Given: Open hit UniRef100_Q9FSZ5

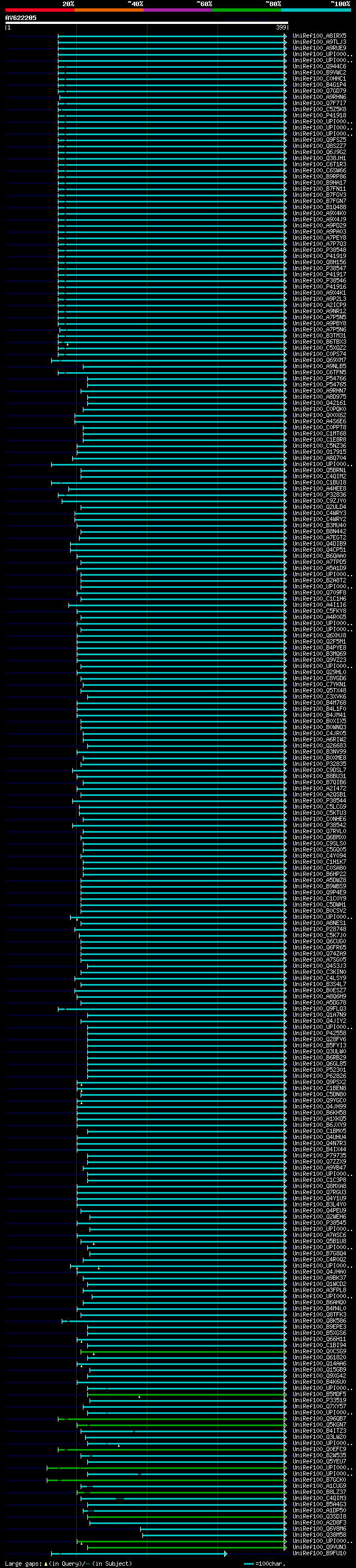Looking at the screenshot, I should [319, 140].
